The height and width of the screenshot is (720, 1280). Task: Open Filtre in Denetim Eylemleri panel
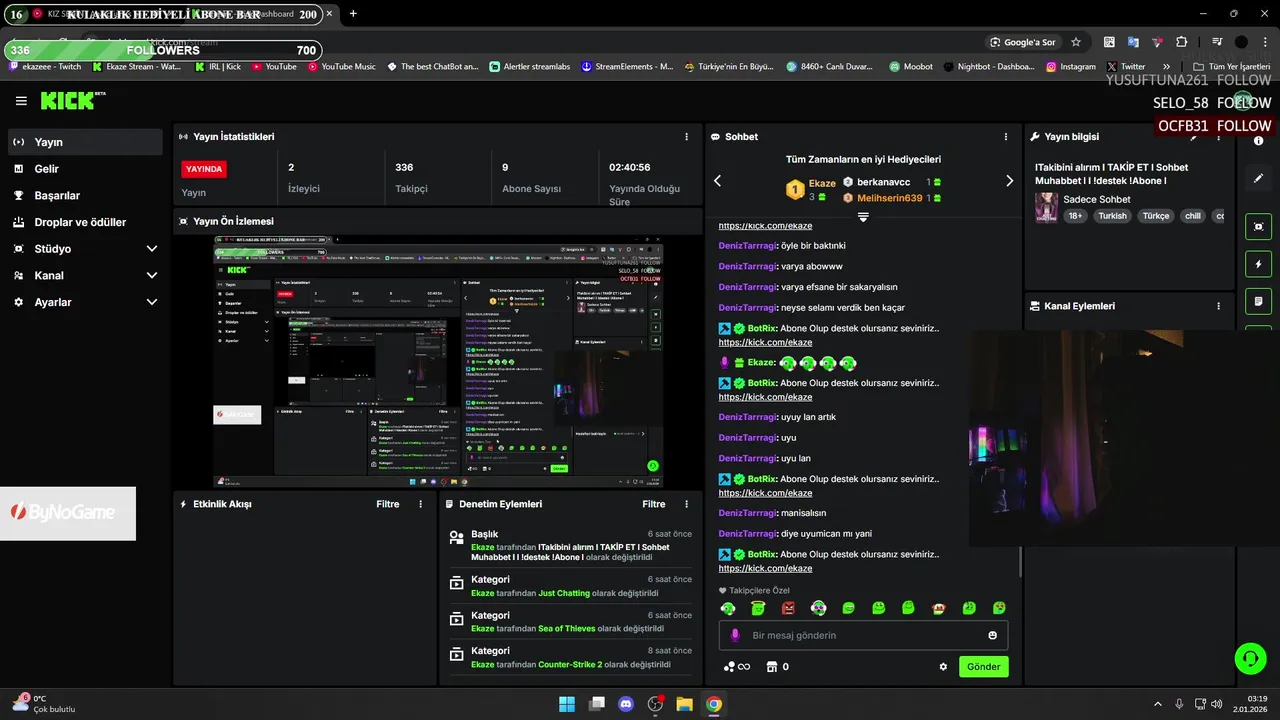coord(654,504)
